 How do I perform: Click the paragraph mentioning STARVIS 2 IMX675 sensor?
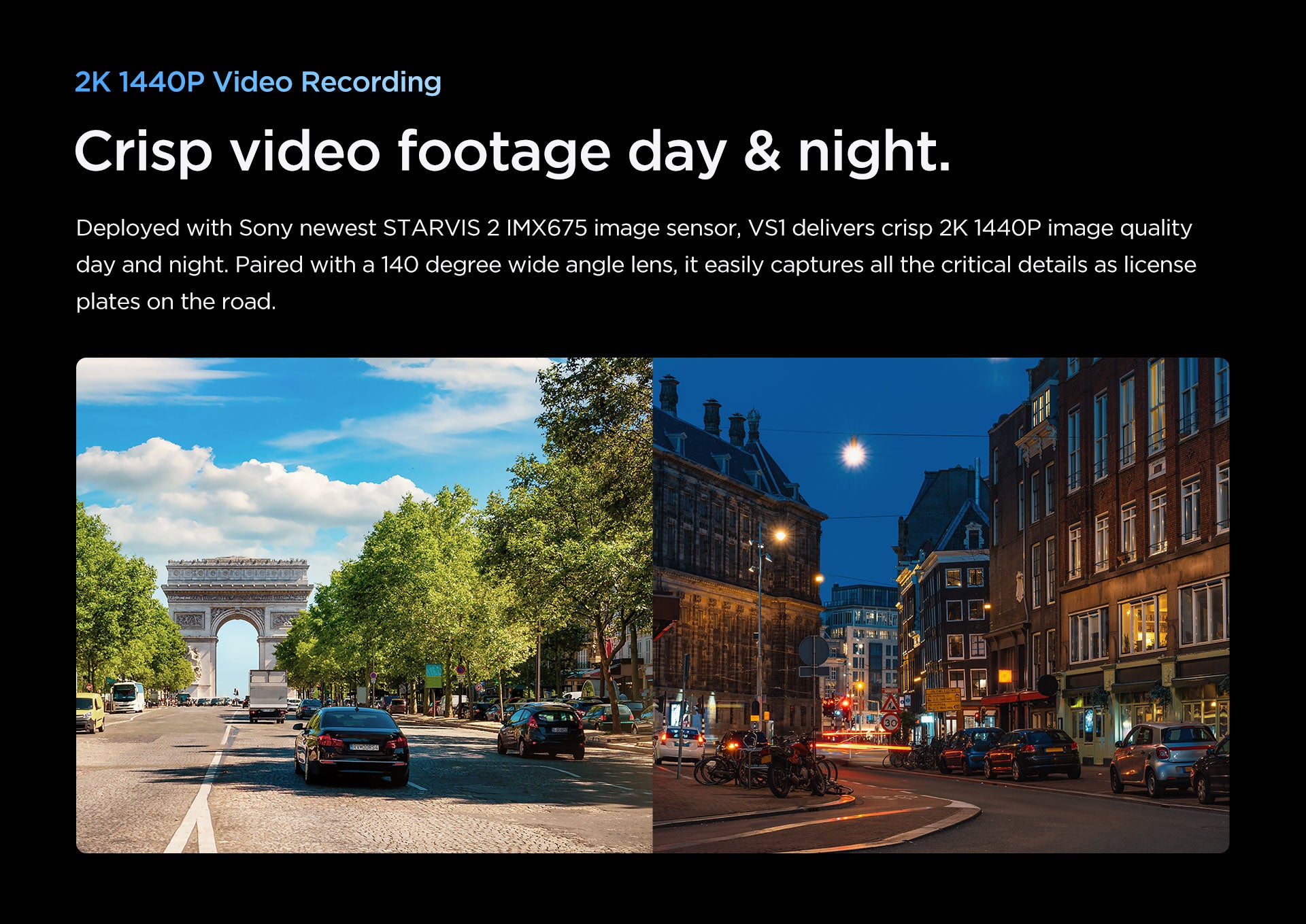tap(635, 264)
